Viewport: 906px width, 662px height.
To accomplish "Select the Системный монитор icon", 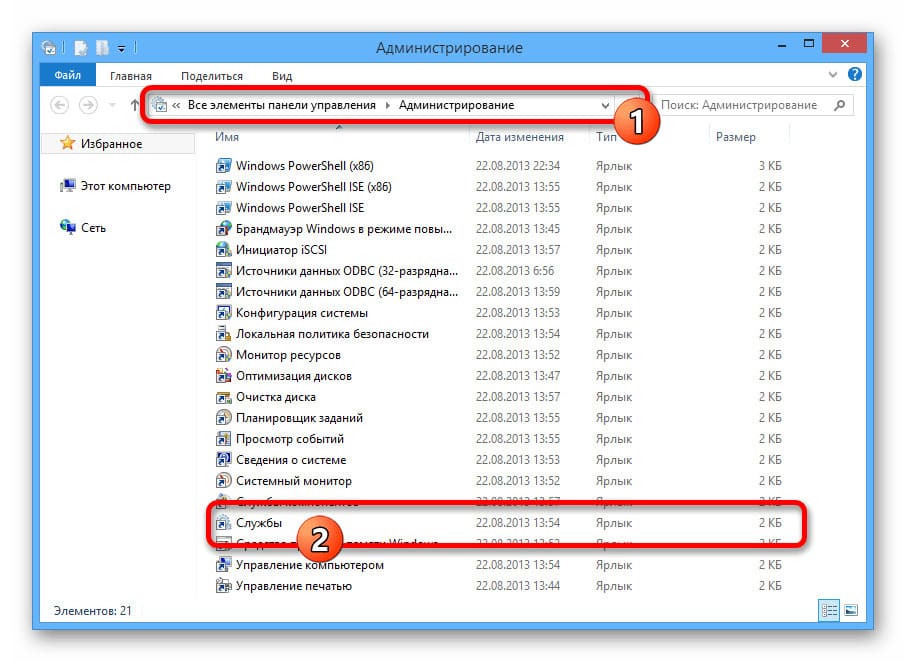I will pos(224,481).
